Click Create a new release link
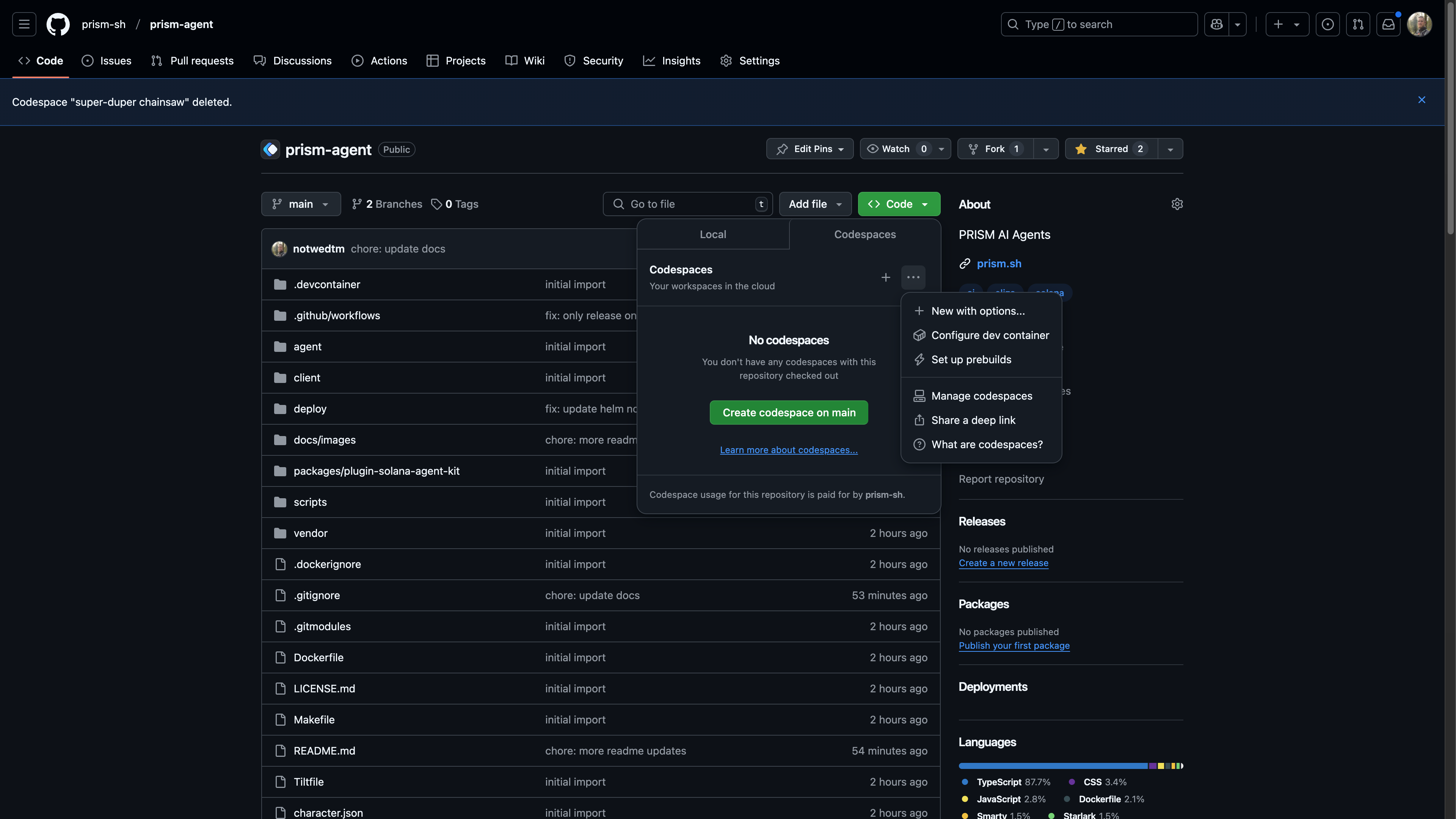This screenshot has height=819, width=1456. pyautogui.click(x=1003, y=563)
